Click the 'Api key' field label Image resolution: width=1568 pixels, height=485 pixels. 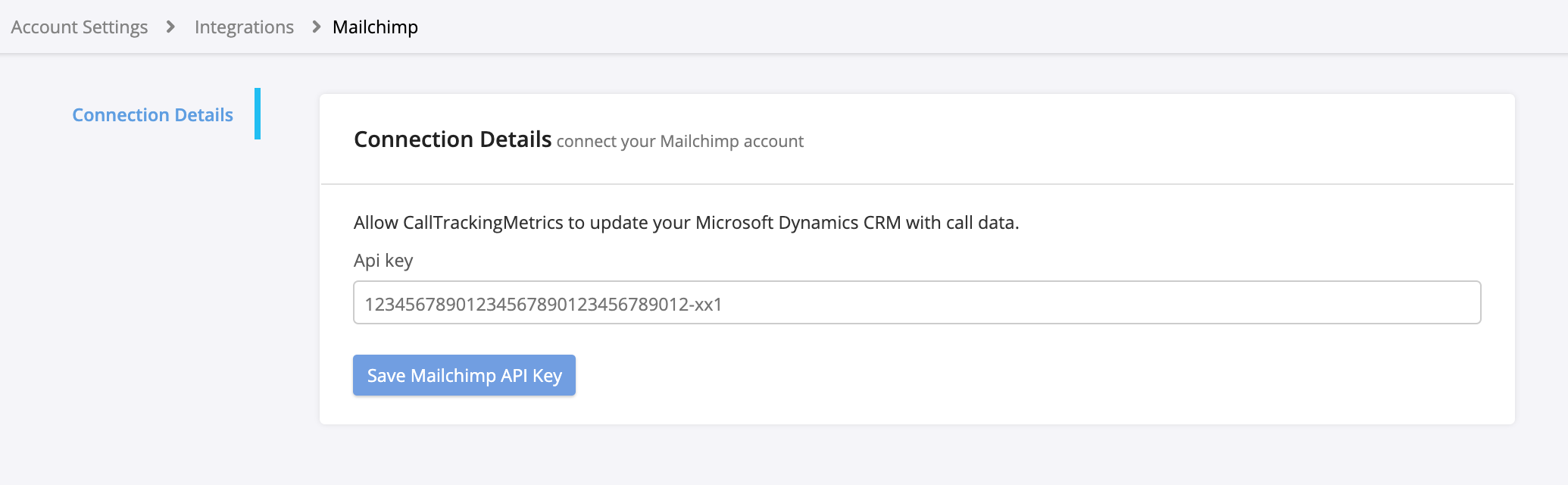point(383,261)
